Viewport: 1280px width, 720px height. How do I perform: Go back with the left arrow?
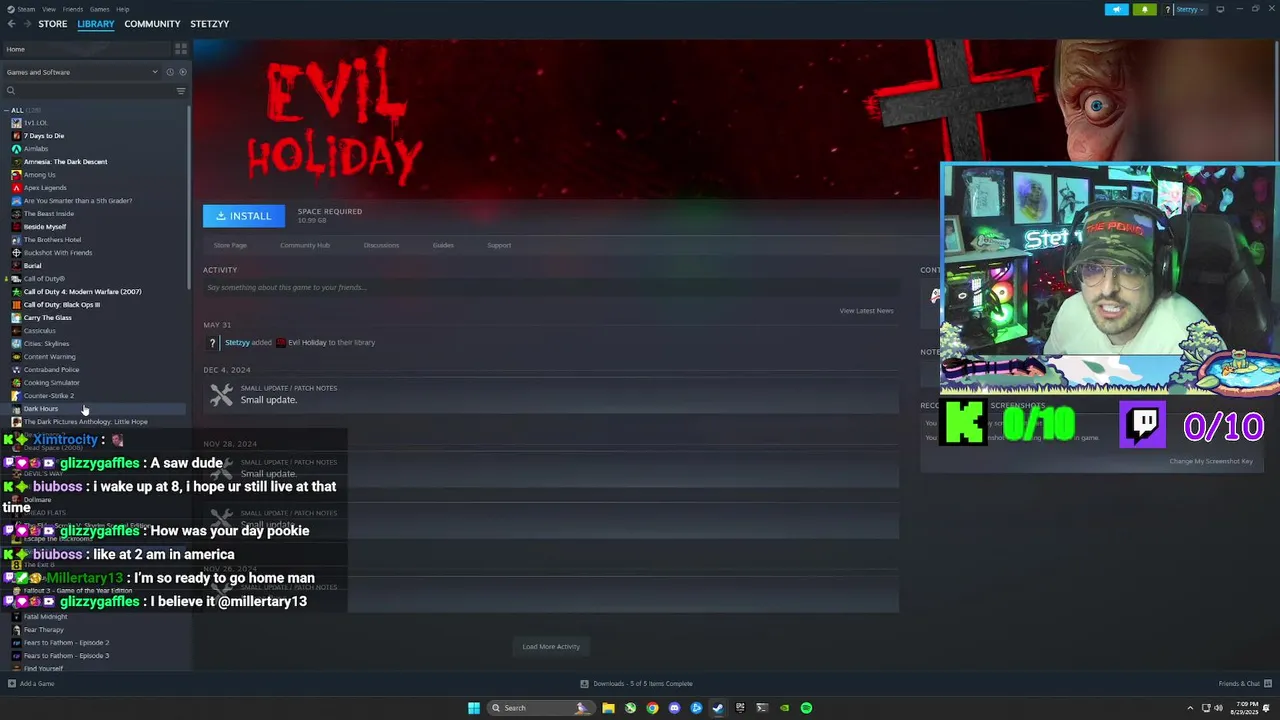pyautogui.click(x=11, y=24)
